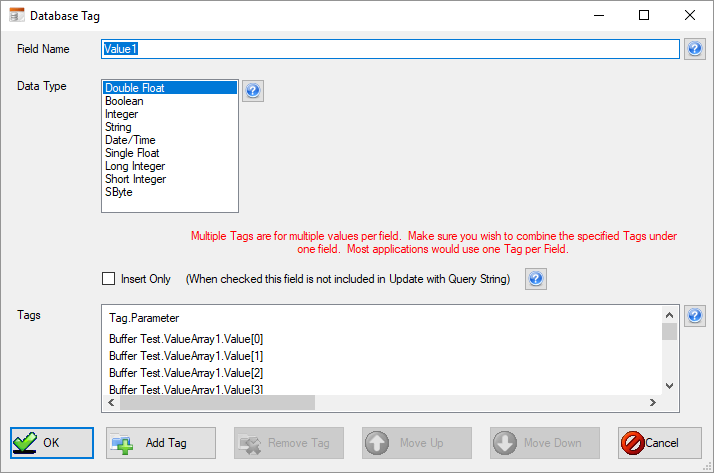Open help icon next to Data Type list
This screenshot has height=473, width=714.
(x=253, y=91)
